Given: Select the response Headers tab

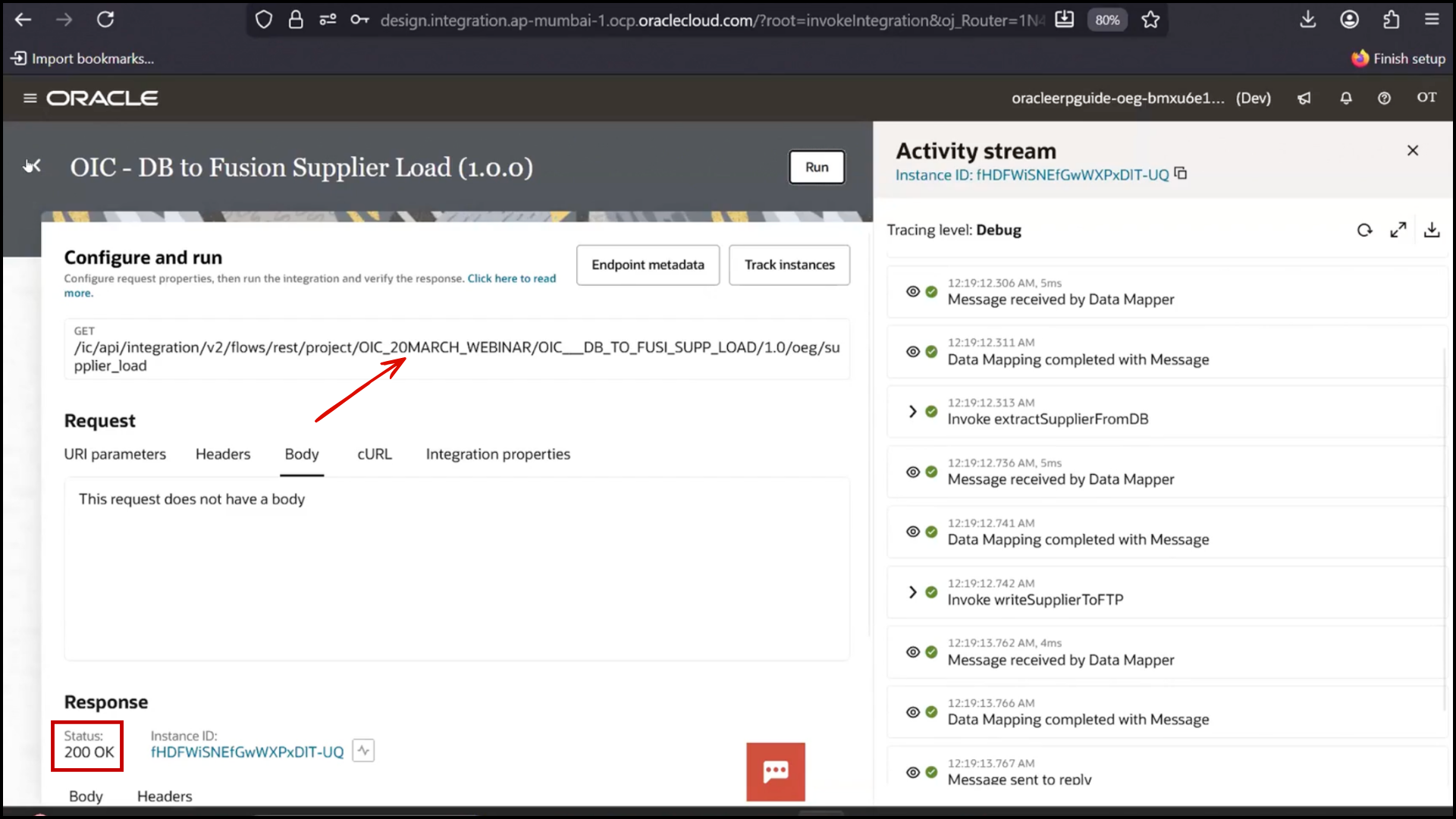Looking at the screenshot, I should [165, 796].
